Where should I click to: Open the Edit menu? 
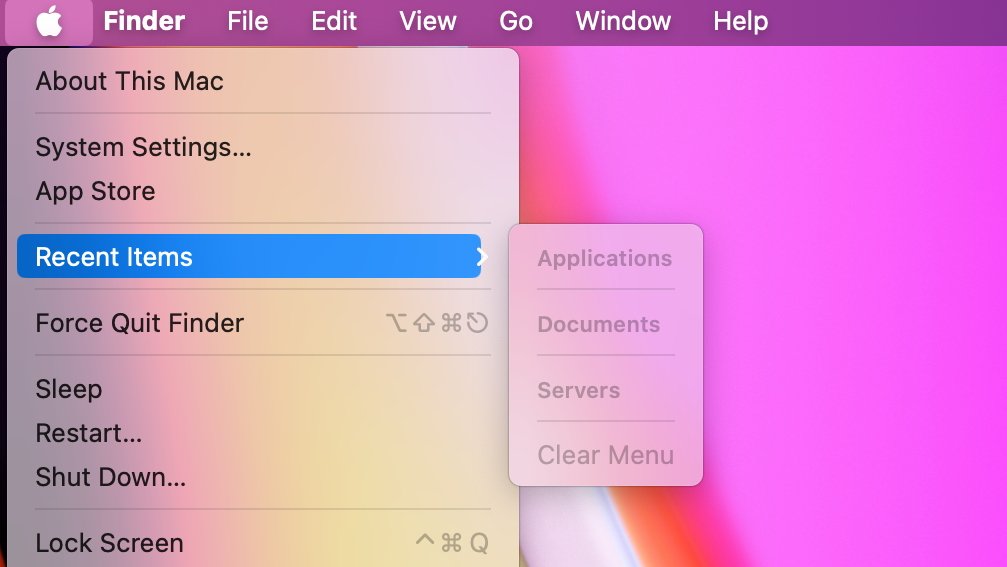tap(333, 21)
